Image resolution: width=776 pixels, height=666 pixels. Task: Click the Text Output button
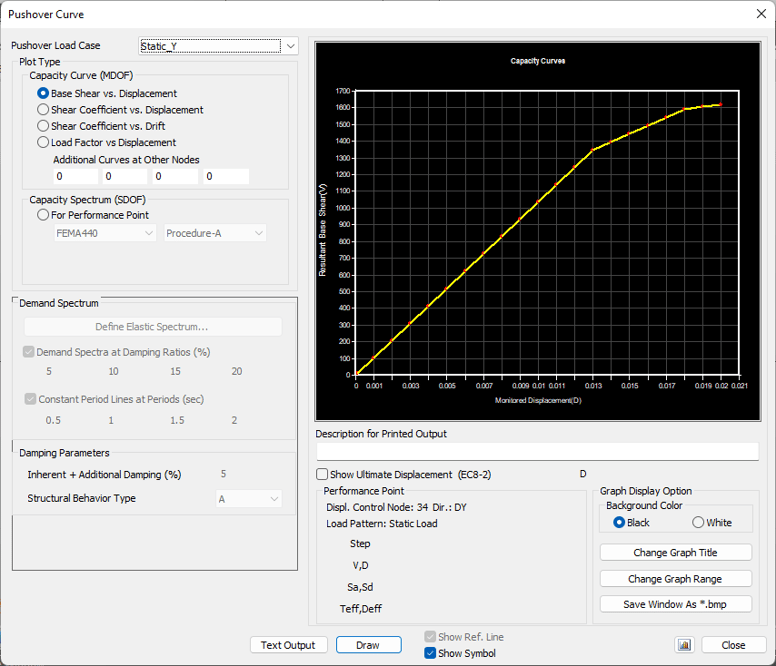coord(288,645)
